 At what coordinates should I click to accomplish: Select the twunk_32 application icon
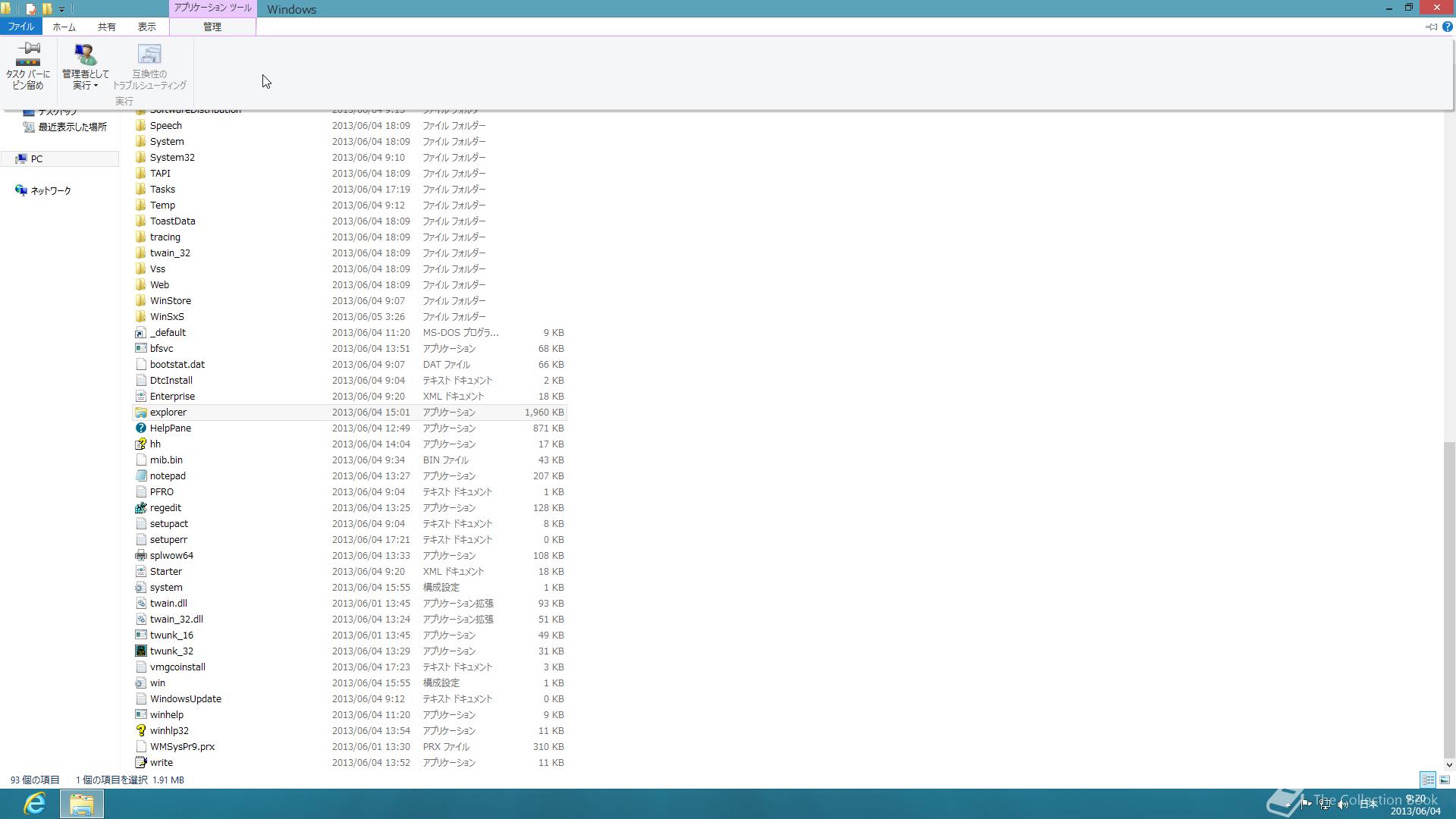tap(140, 651)
